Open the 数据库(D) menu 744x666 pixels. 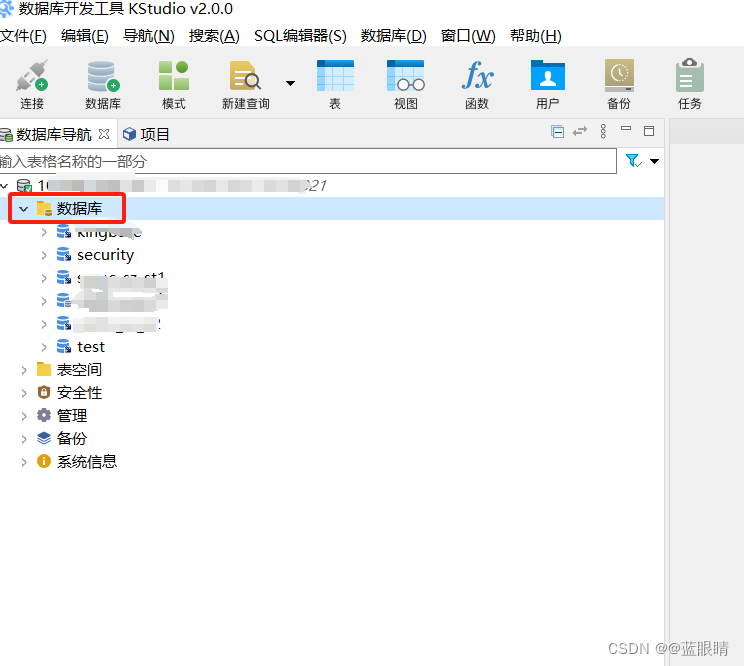[x=393, y=36]
